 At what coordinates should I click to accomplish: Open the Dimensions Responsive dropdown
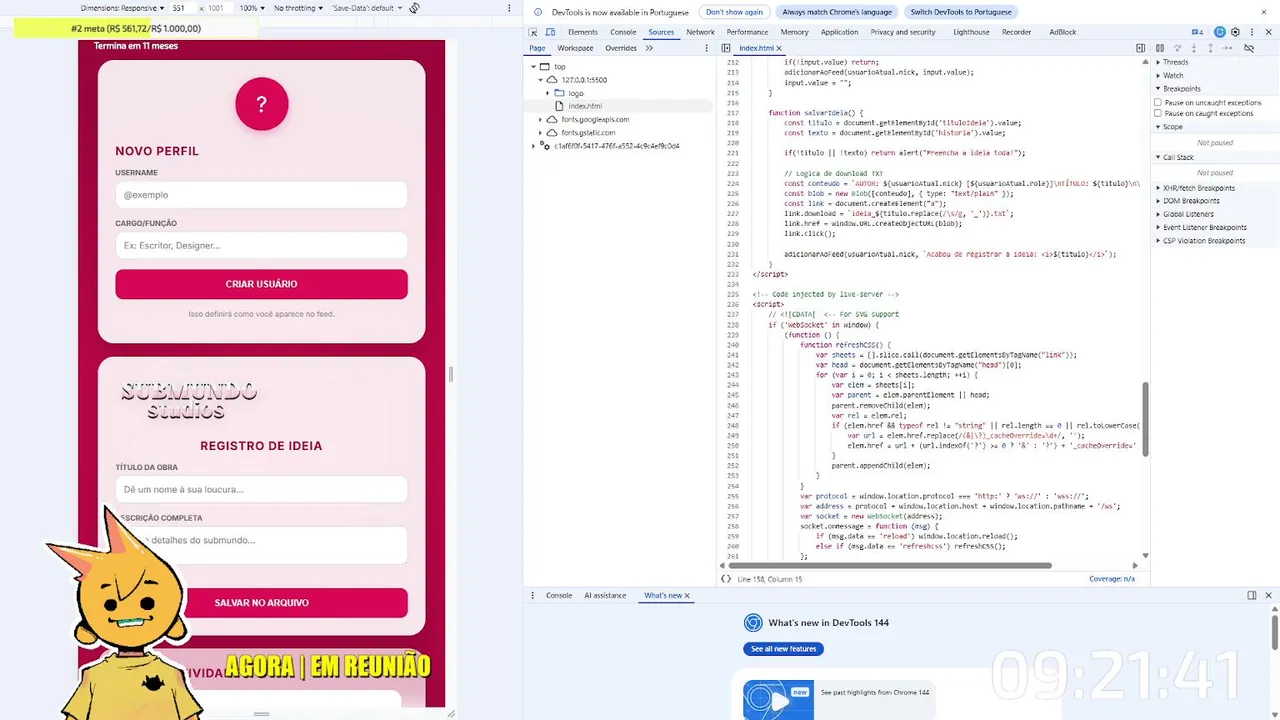point(123,8)
